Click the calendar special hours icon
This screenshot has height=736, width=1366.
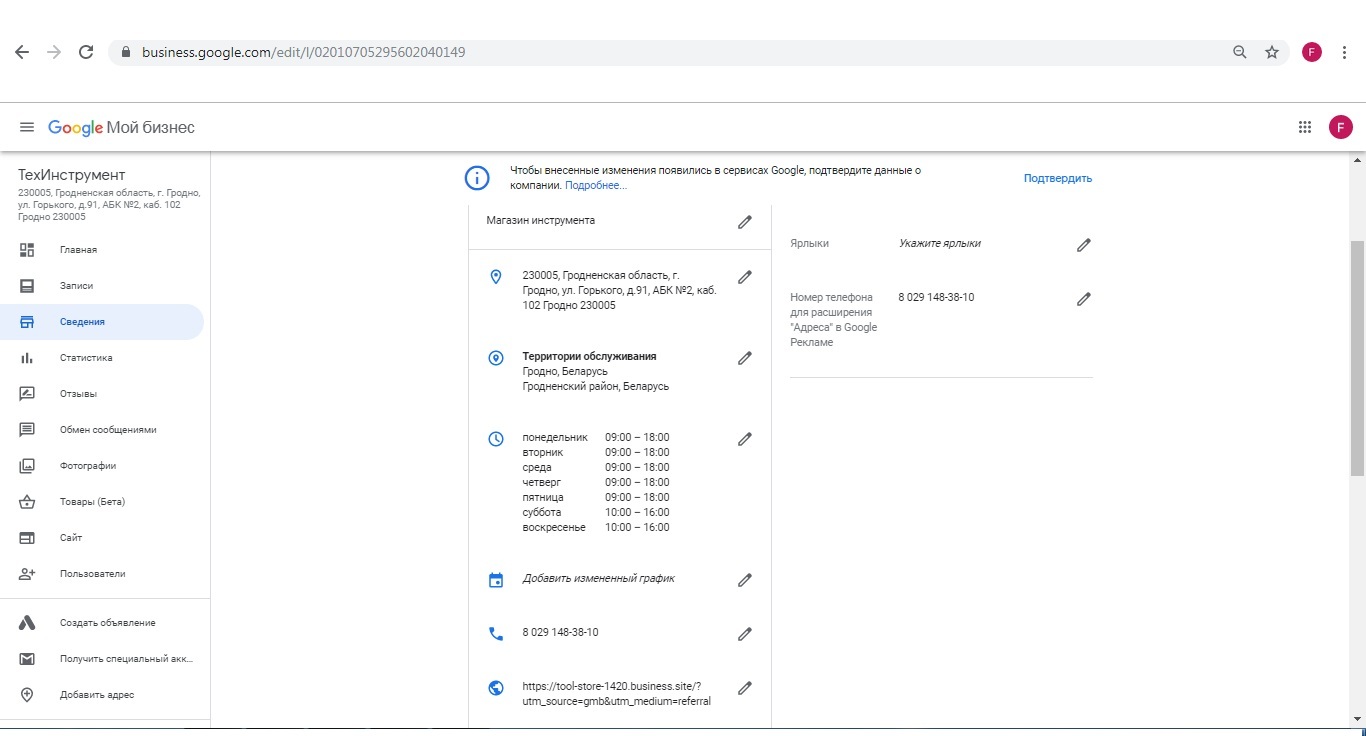(495, 580)
